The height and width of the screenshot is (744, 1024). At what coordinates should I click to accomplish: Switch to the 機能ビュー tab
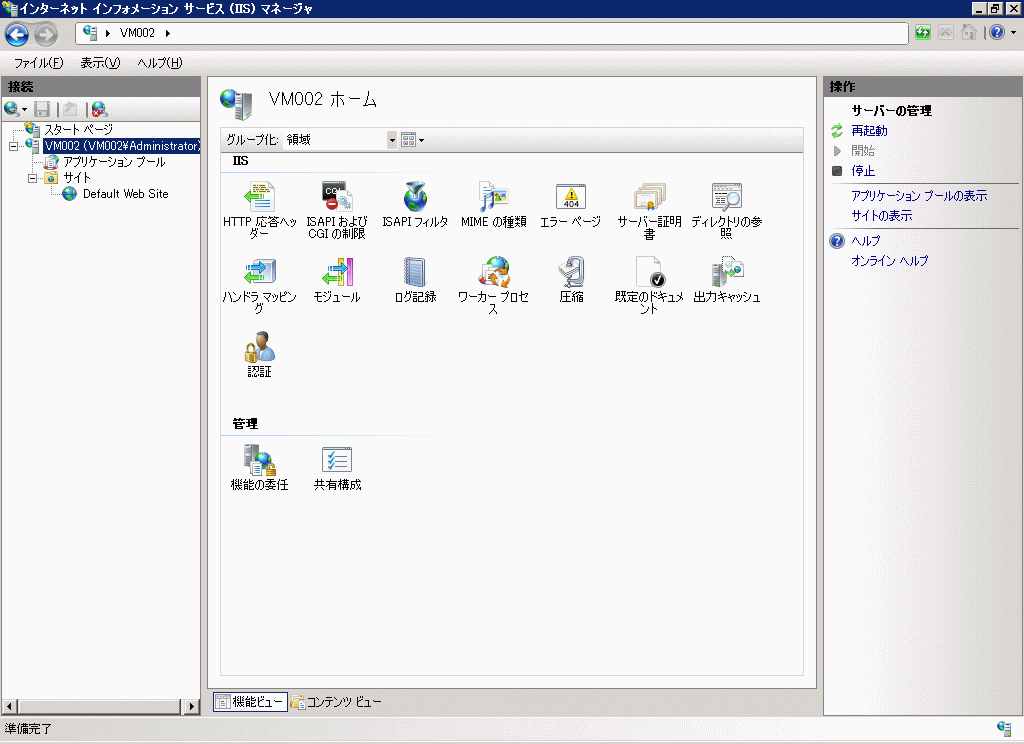pos(250,702)
